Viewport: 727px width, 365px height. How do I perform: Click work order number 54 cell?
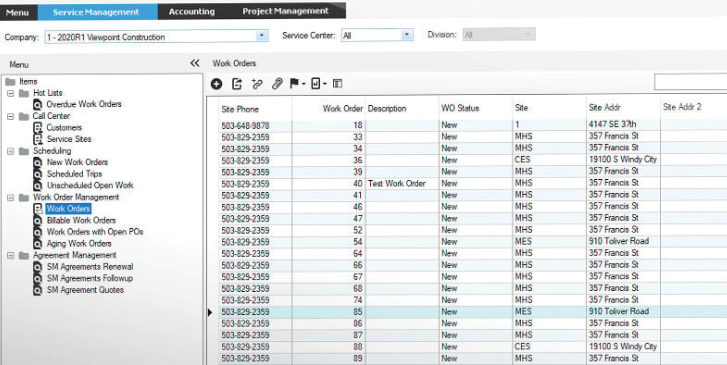(x=329, y=242)
